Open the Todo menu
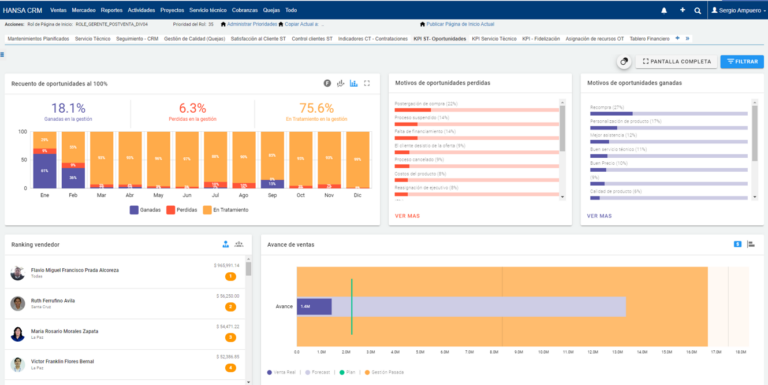The width and height of the screenshot is (768, 385). tap(291, 10)
